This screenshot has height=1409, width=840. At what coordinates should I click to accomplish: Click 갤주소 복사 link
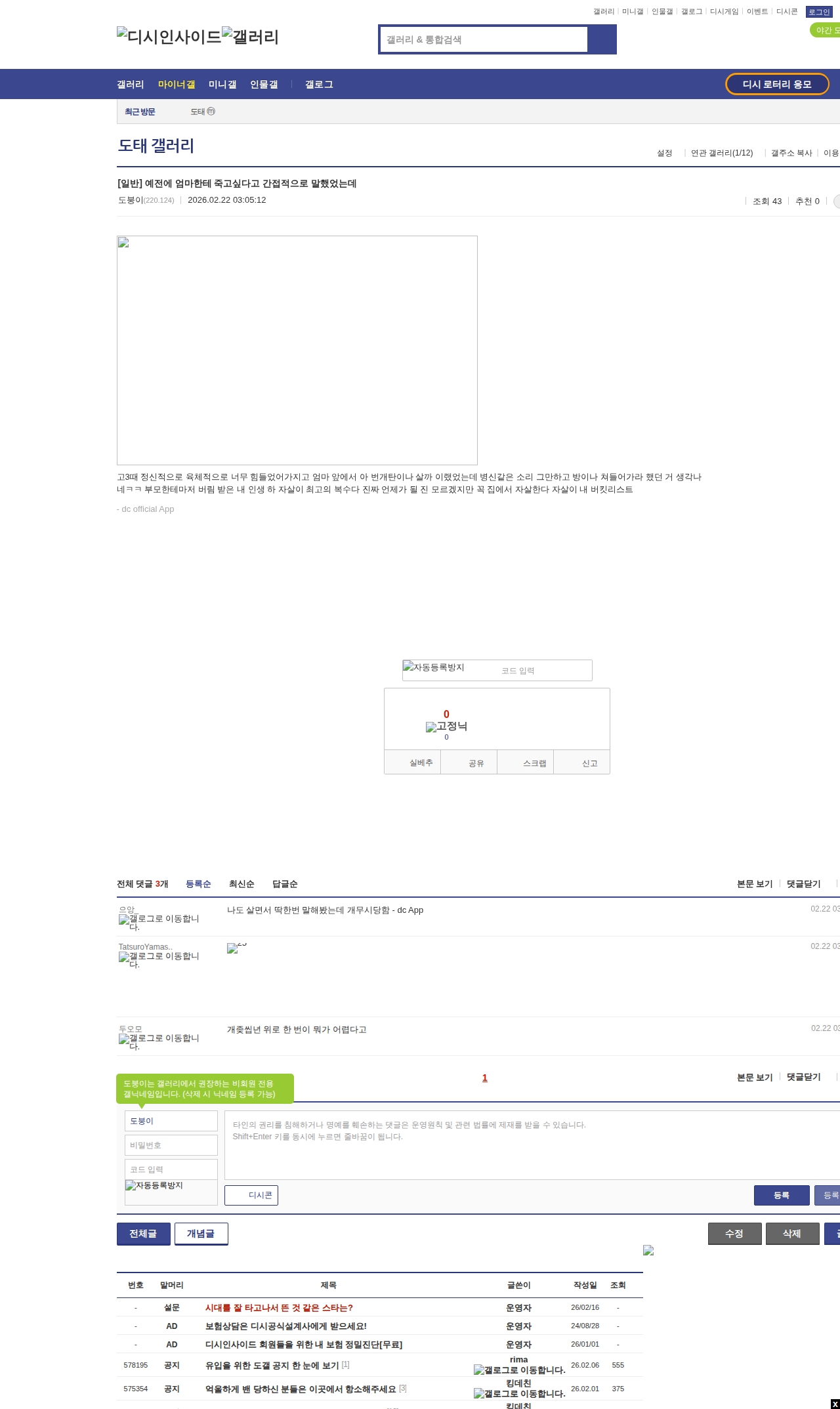tap(791, 153)
